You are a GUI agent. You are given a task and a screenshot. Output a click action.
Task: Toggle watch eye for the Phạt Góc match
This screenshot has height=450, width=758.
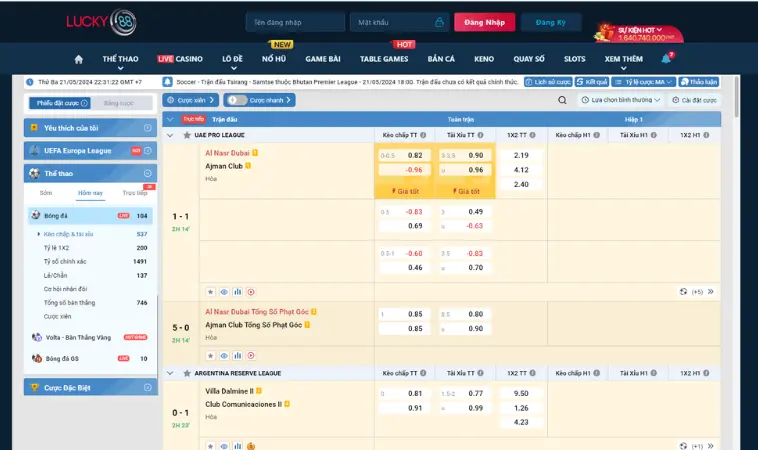(x=224, y=356)
